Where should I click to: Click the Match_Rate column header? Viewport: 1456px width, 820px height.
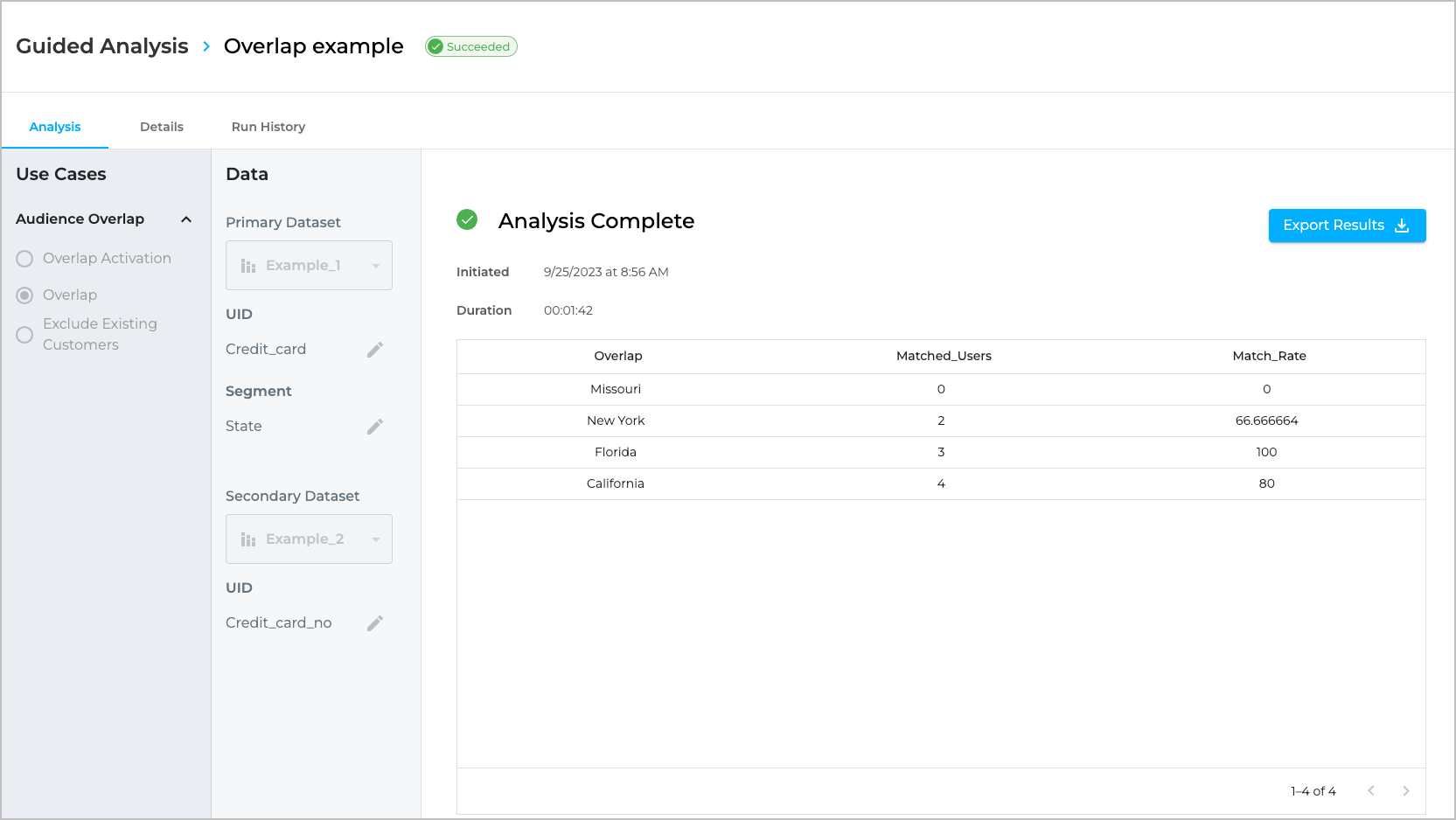(x=1269, y=356)
